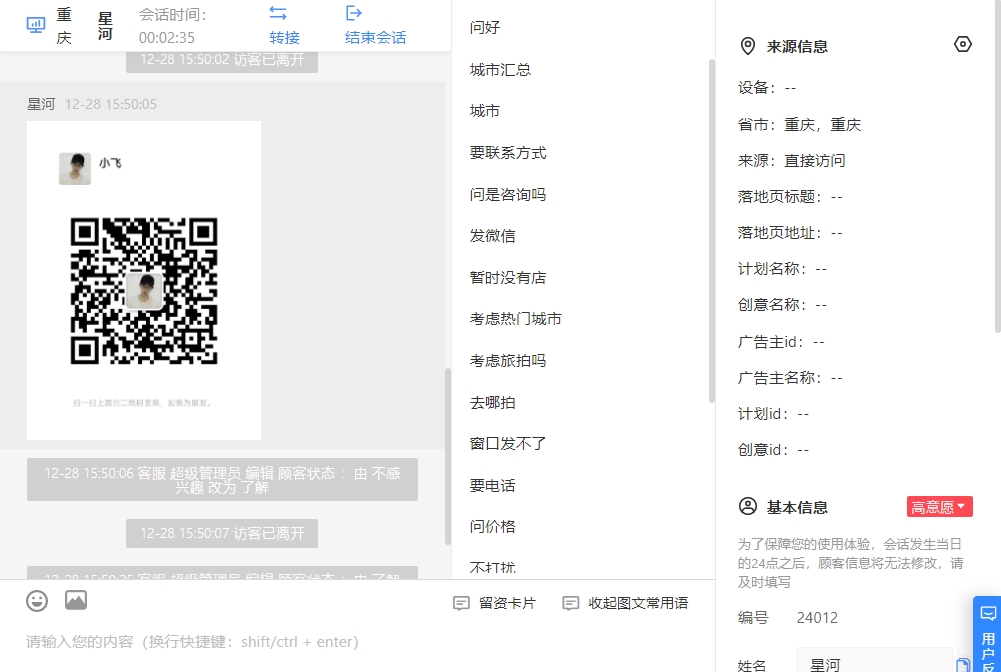This screenshot has width=1001, height=672.
Task: Select quick reply 暂时没有店
Action: coord(508,278)
